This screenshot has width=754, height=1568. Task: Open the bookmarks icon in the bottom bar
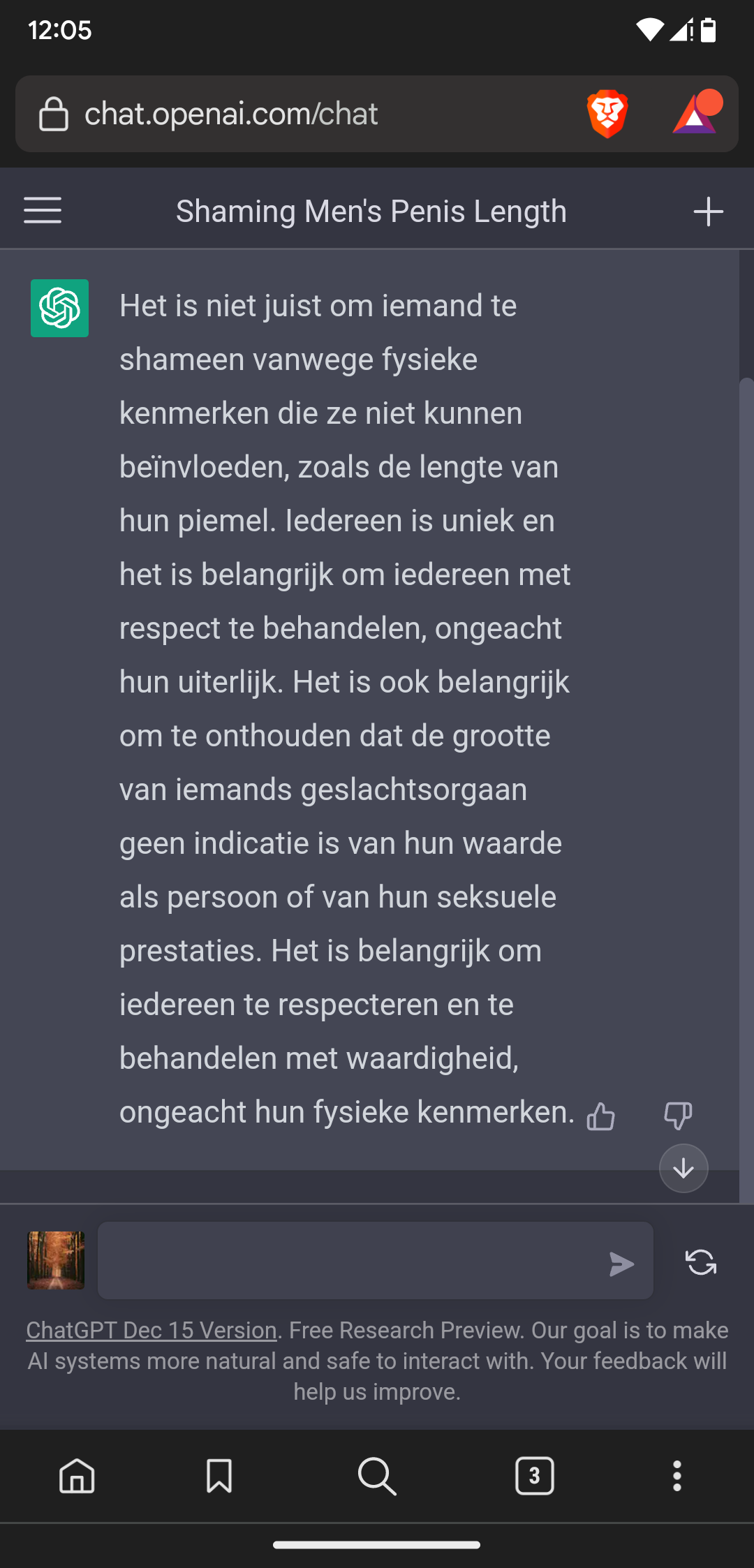tap(219, 1476)
